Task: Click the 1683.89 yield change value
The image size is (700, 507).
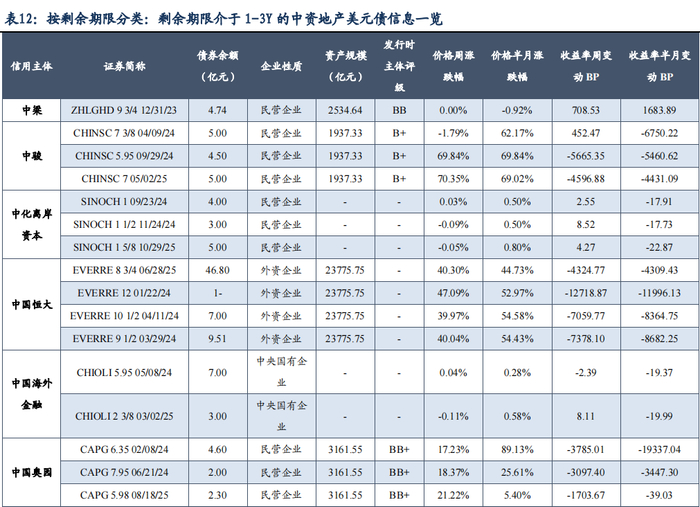Action: pyautogui.click(x=659, y=110)
